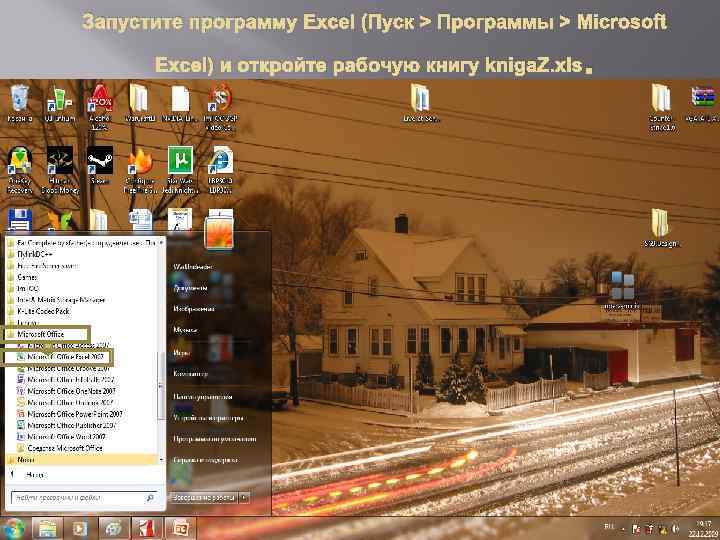Click the taskbar clock and date
This screenshot has height=540, width=720.
(x=701, y=529)
